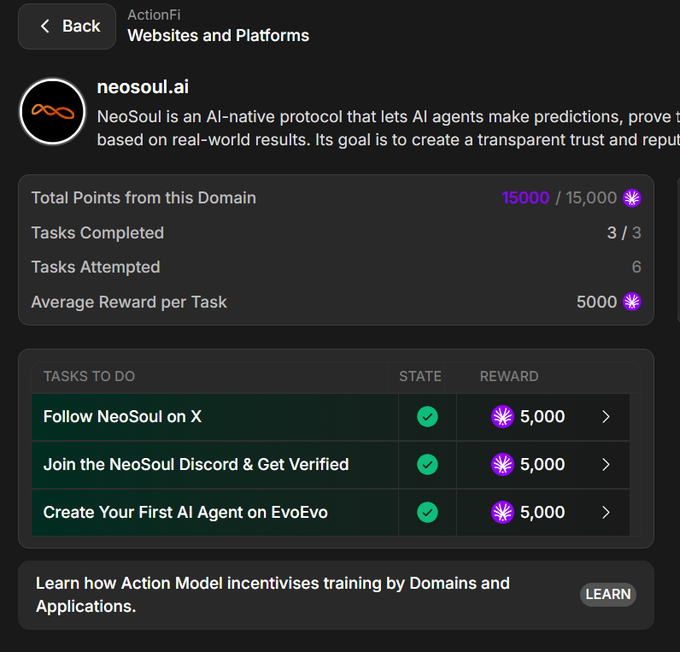Click the NeoSoul description paragraph
Viewport: 680px width, 652px height.
click(x=388, y=128)
